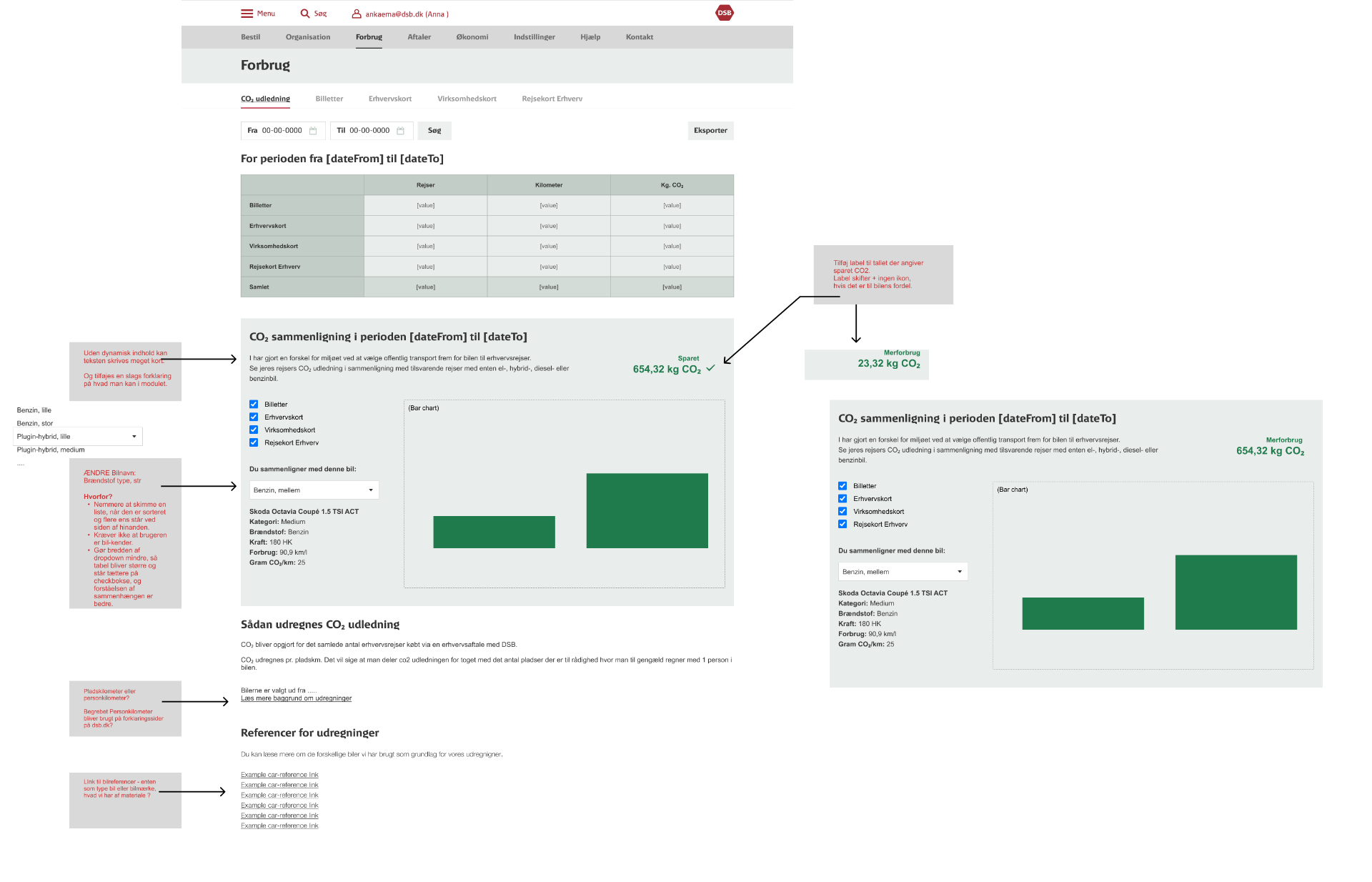This screenshot has width=1372, height=882.
Task: Toggle Rejsekort Erhverv checkbox in main panel
Action: (x=254, y=442)
